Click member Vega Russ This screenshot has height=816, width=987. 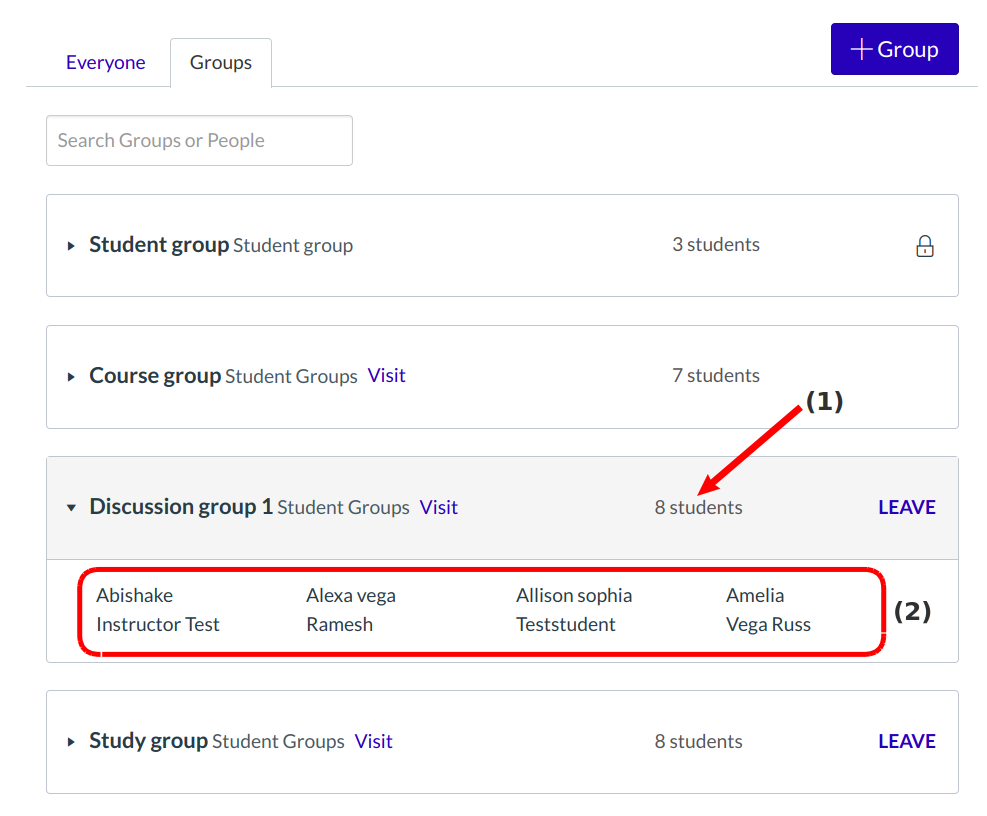tap(768, 624)
